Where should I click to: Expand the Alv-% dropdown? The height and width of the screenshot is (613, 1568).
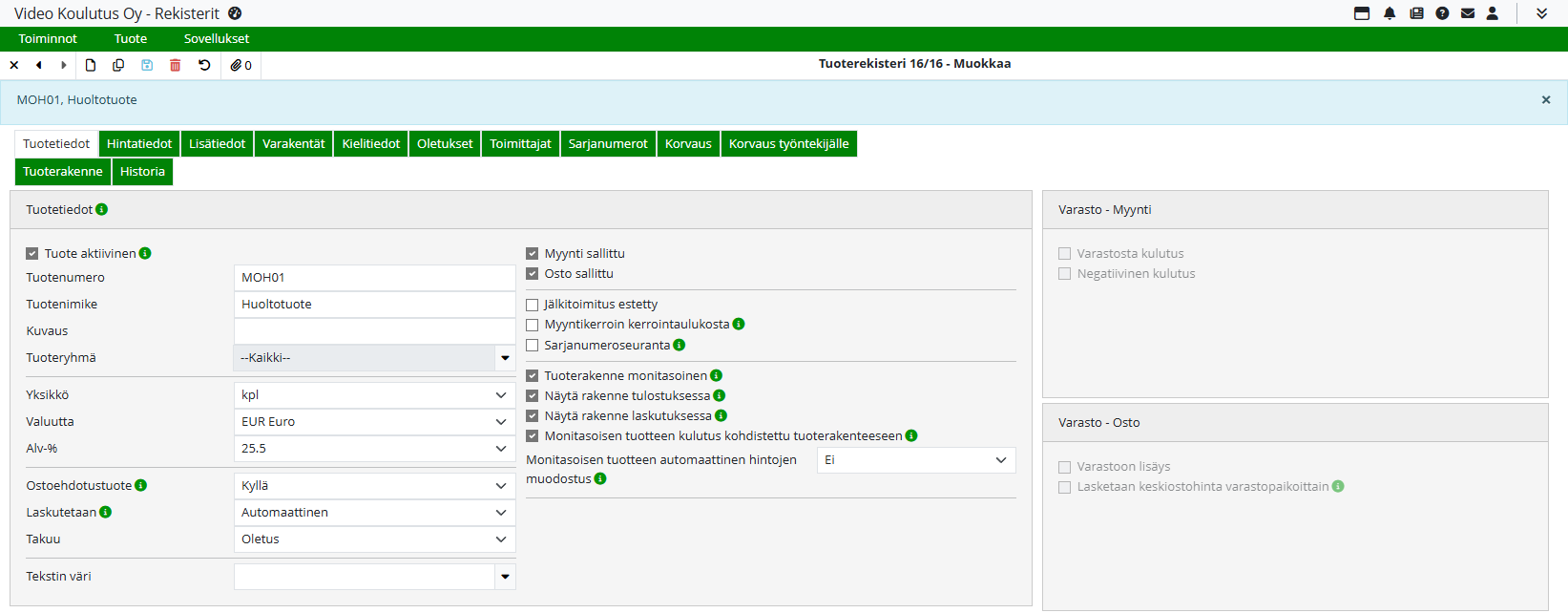(x=374, y=449)
